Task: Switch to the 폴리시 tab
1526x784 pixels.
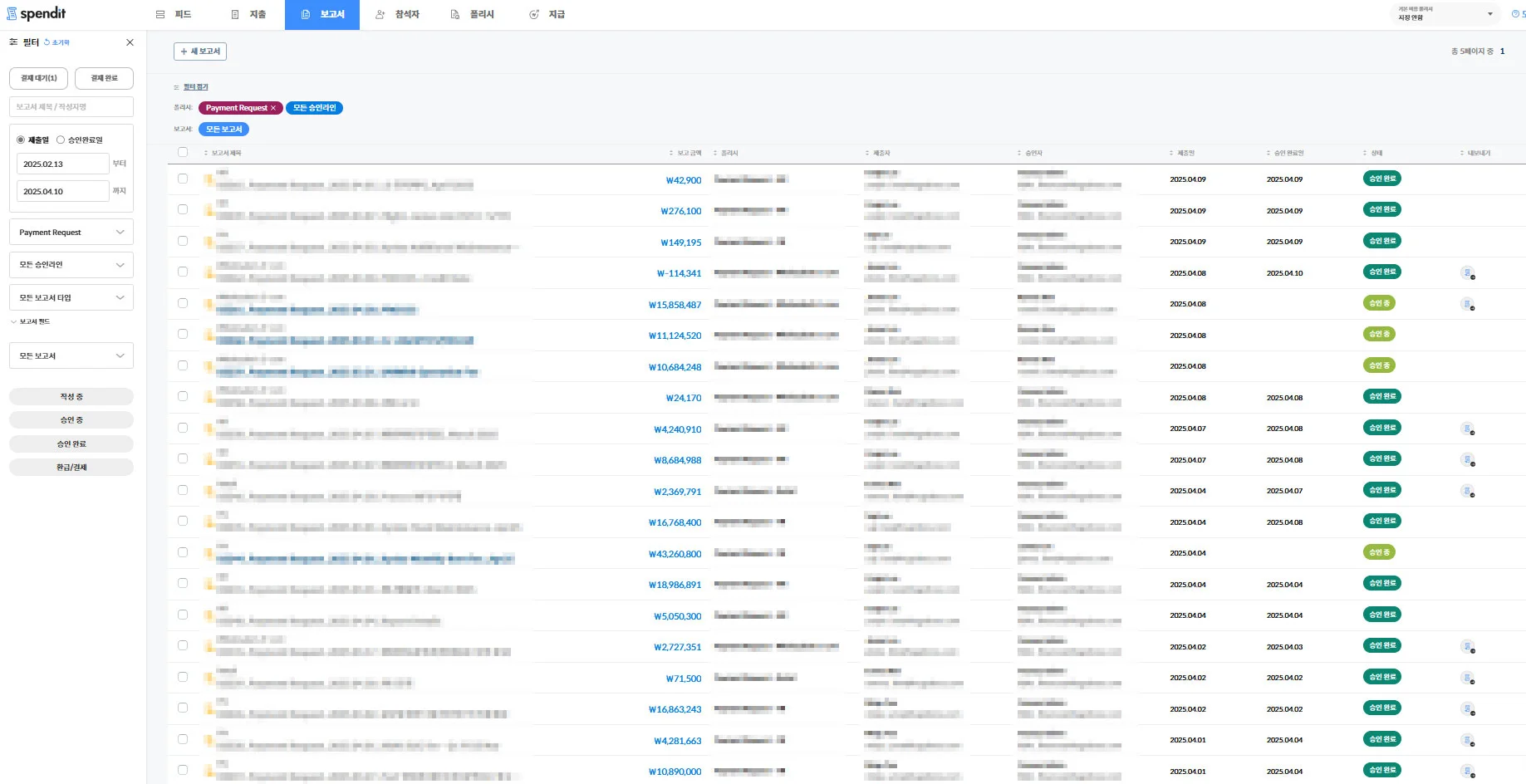Action: pos(472,15)
